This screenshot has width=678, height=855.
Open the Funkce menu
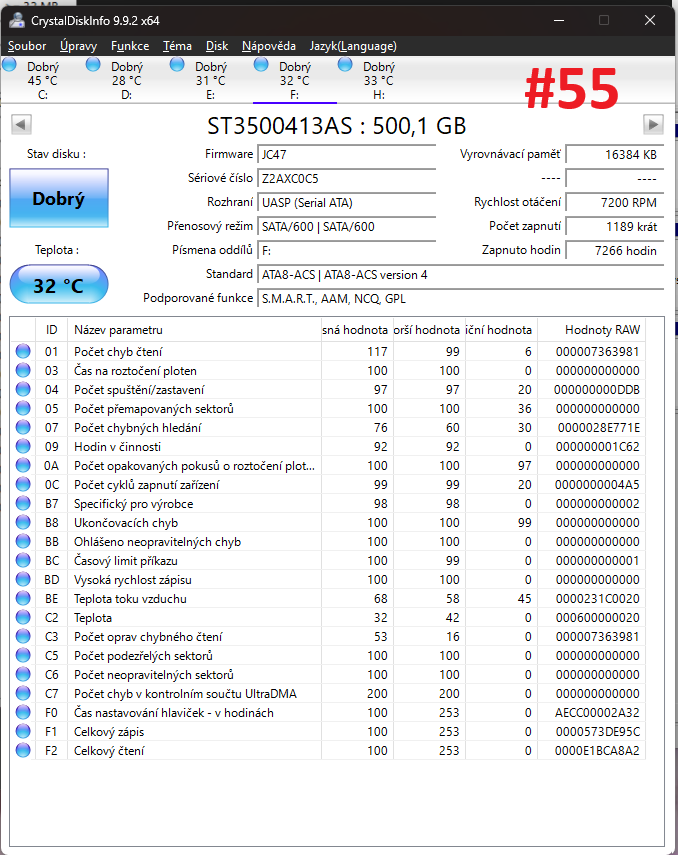pyautogui.click(x=130, y=46)
